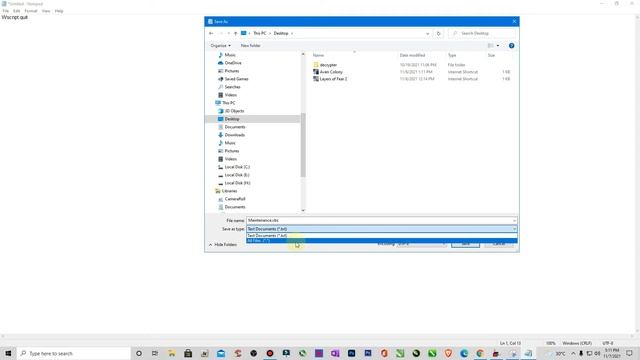
Task: Open Brave browser from taskbar
Action: tap(448, 353)
